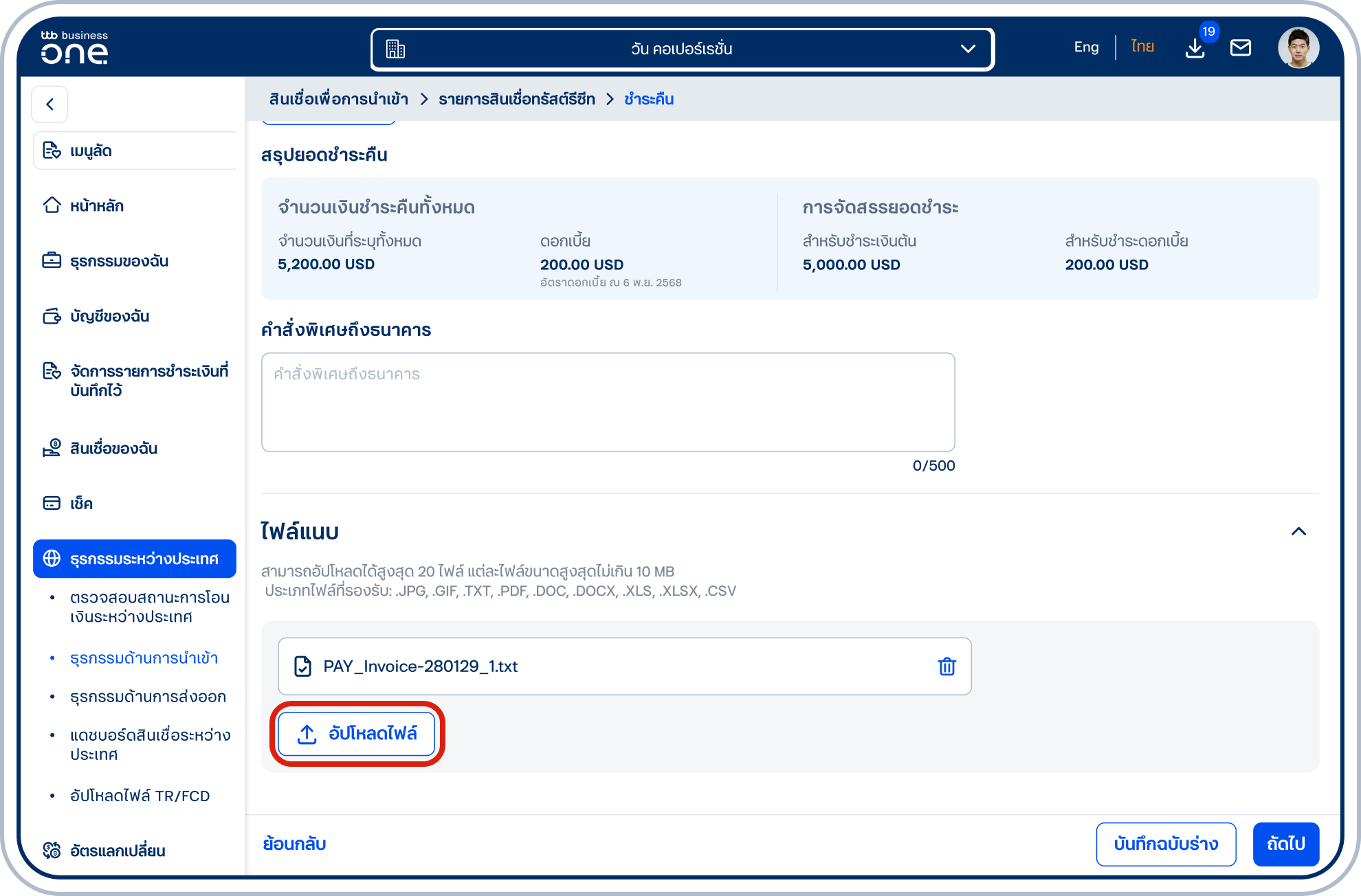This screenshot has height=896, width=1361.
Task: Open ตรวจสอบสถานะการโอนเงินระหว่างประเทศ submenu
Action: (150, 607)
